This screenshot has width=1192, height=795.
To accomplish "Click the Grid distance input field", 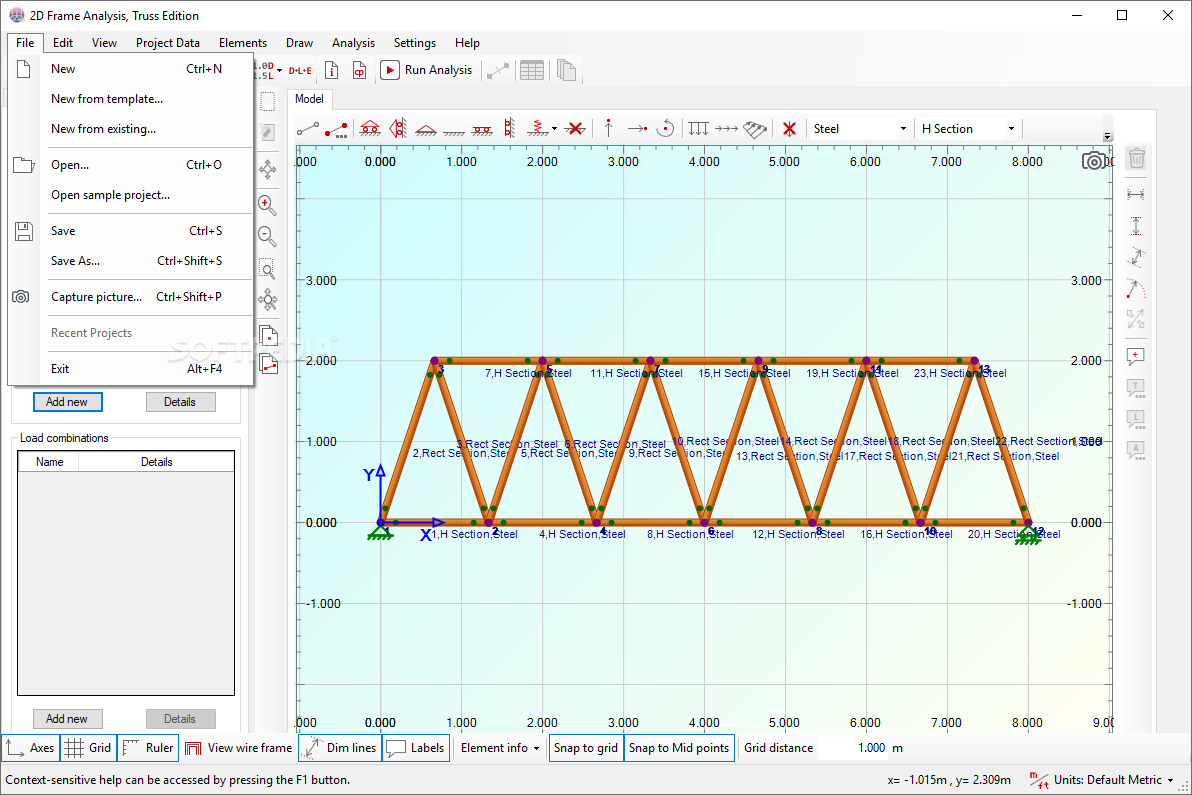I will tap(851, 748).
